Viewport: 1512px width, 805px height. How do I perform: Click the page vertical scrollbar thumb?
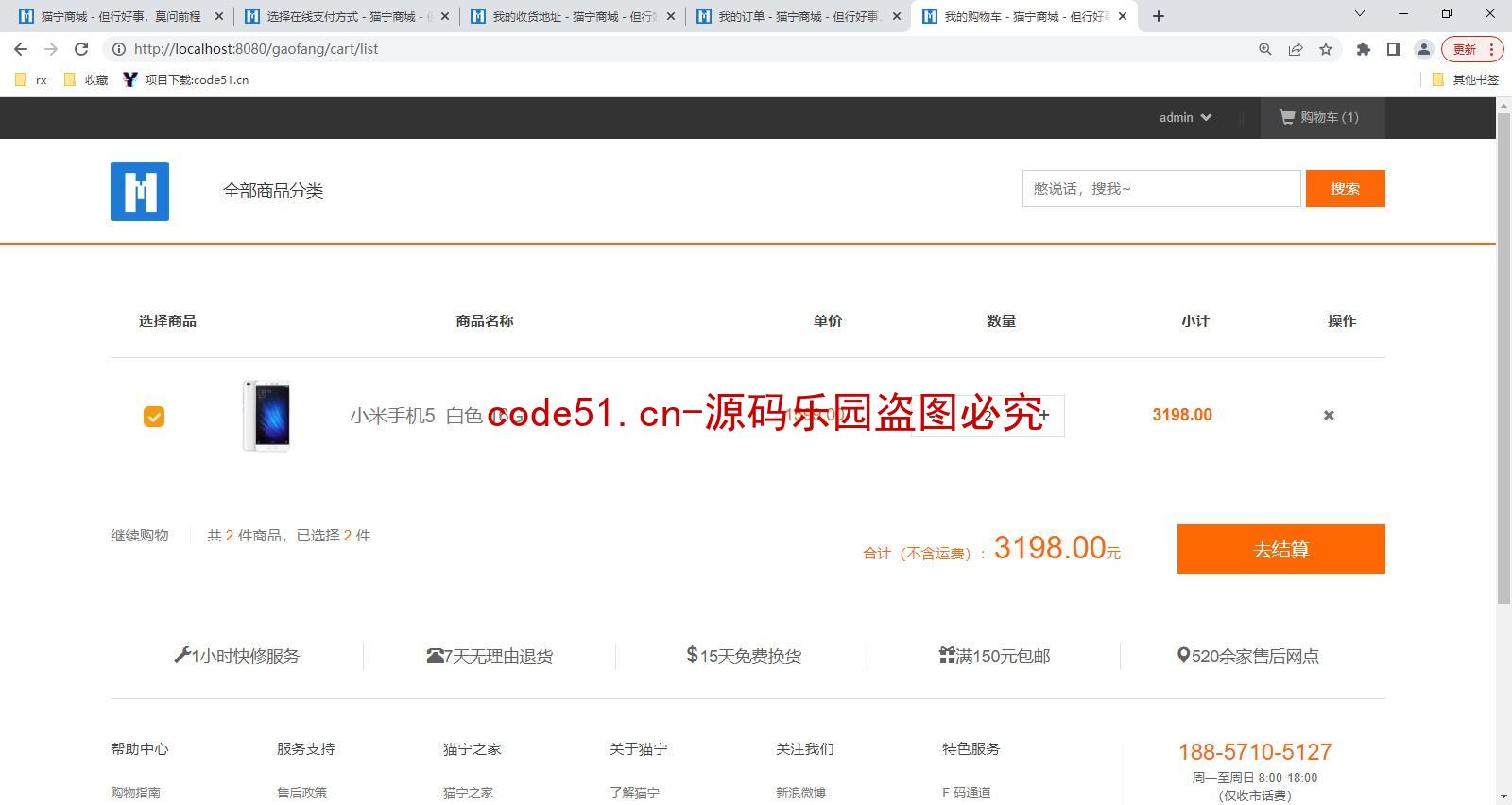[1503, 357]
